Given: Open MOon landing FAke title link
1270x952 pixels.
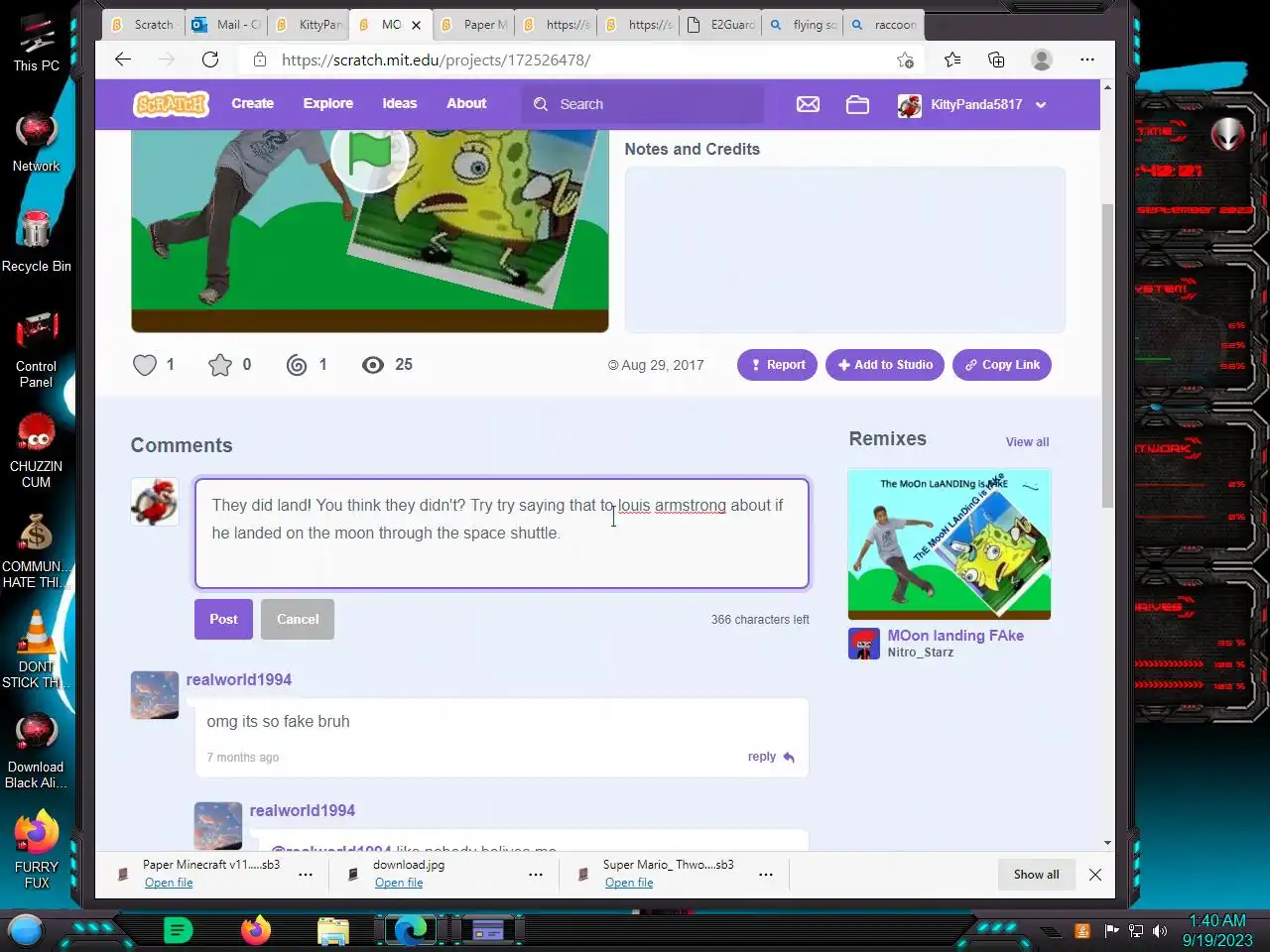Looking at the screenshot, I should coord(955,636).
